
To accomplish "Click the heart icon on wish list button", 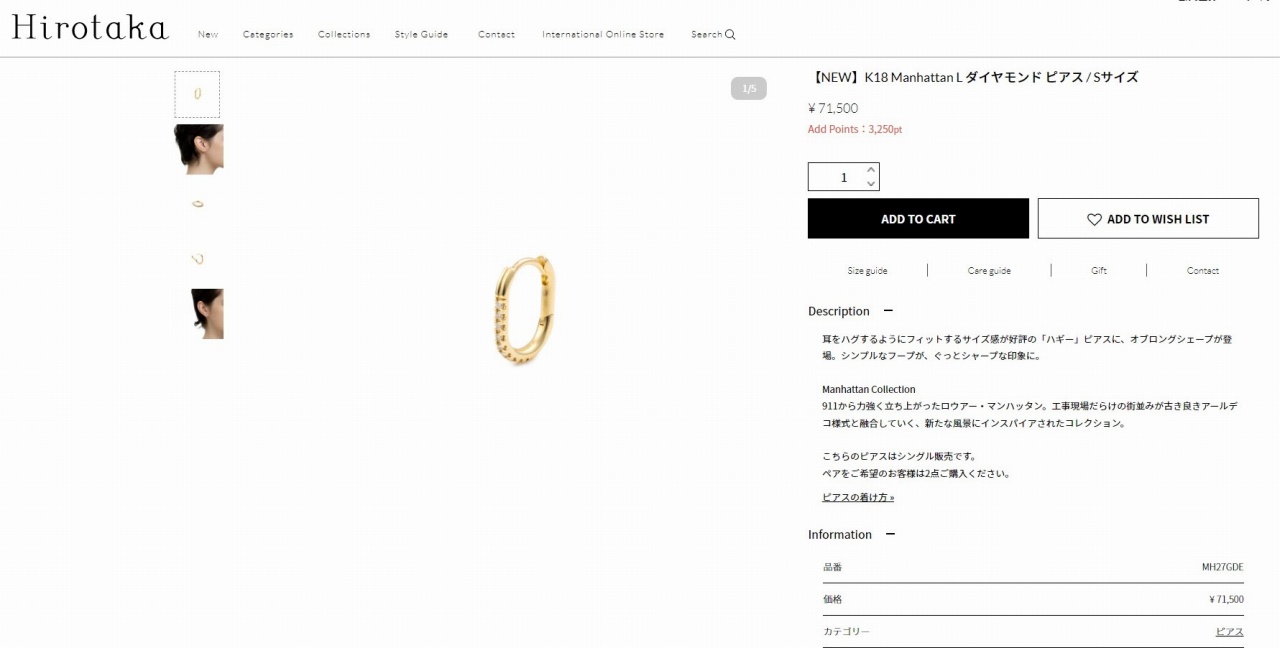I will tap(1094, 219).
